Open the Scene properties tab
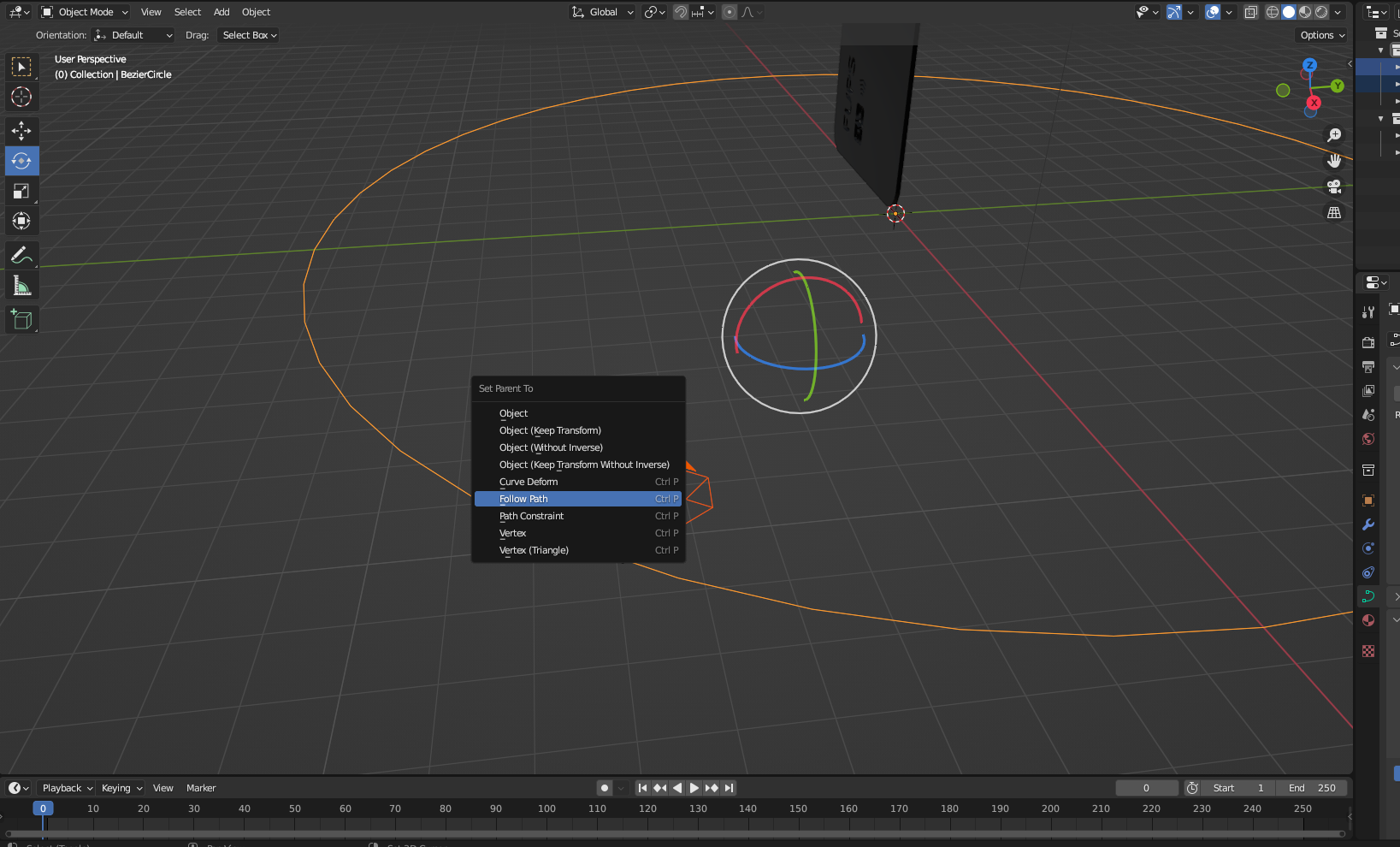 (x=1368, y=414)
